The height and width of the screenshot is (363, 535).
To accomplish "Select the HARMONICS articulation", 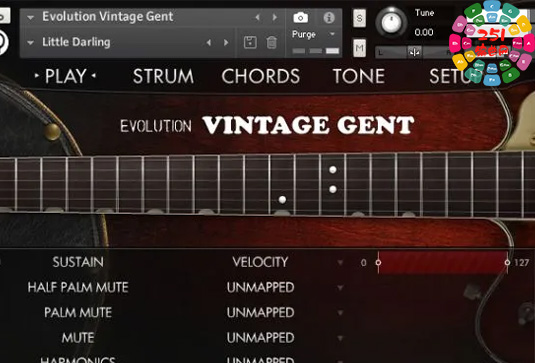I will tap(78, 360).
